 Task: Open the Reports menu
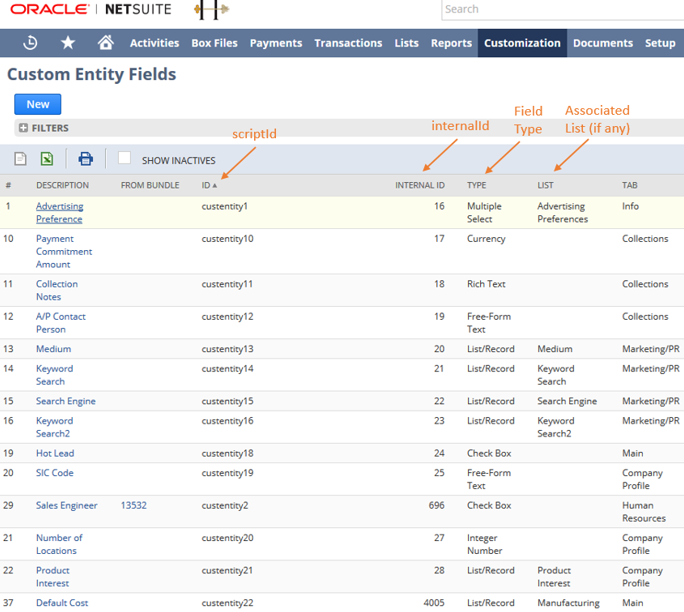[451, 43]
